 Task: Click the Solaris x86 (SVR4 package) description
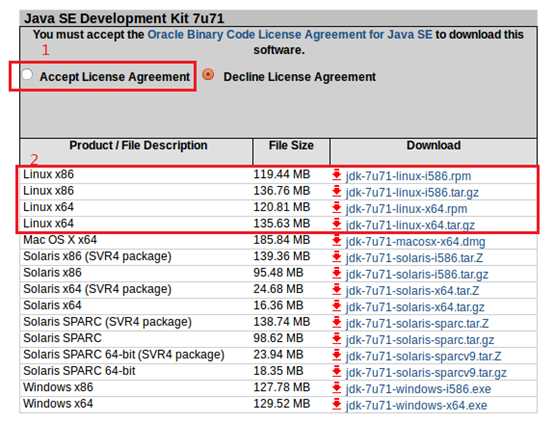(97, 257)
